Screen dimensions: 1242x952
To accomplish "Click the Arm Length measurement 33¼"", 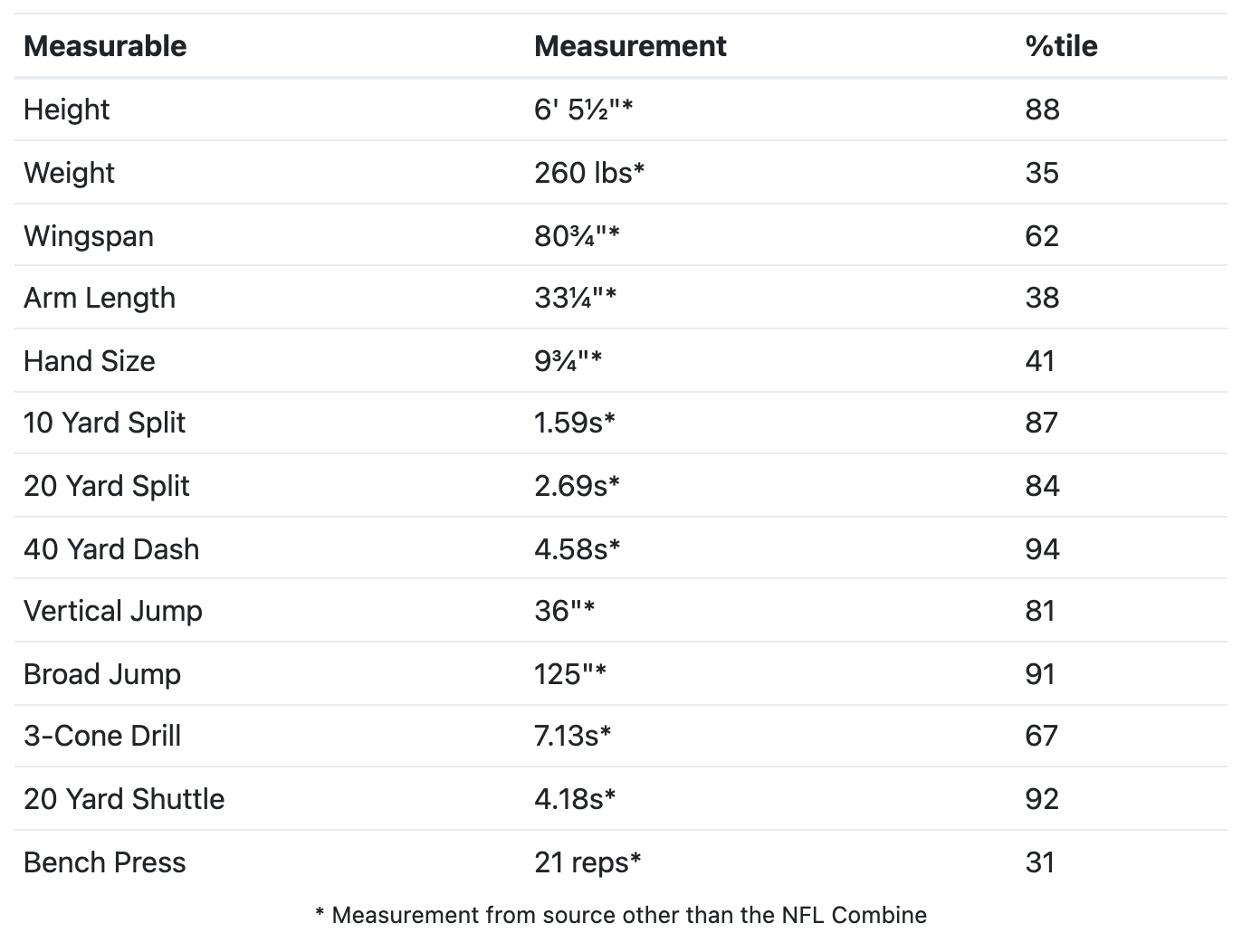I will pyautogui.click(x=575, y=298).
